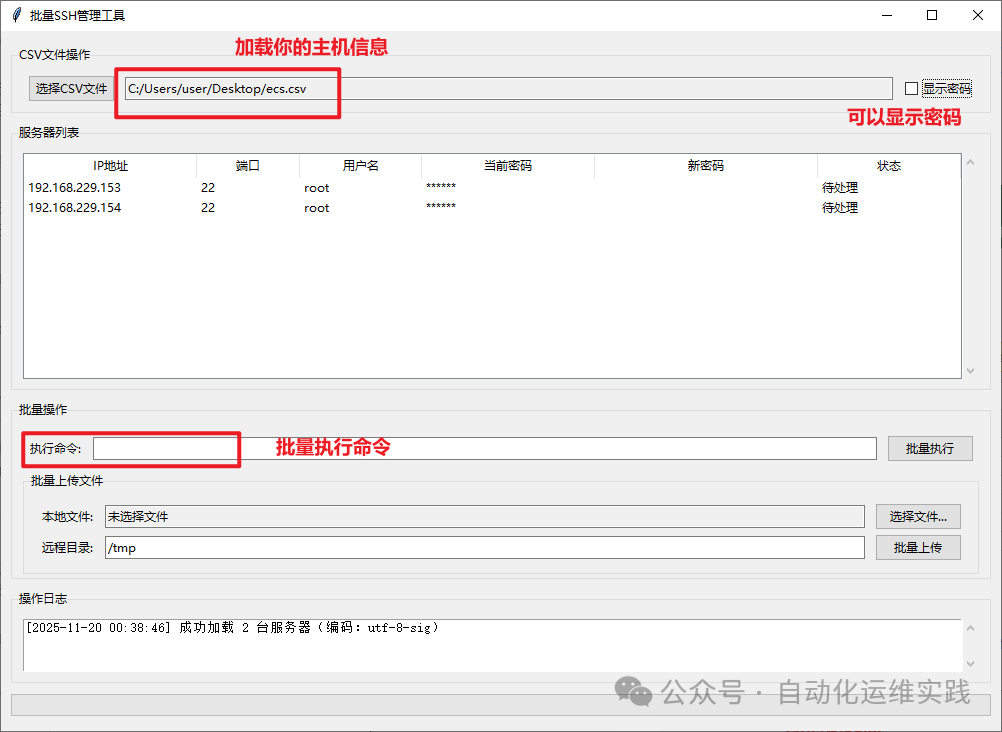Click root username in 192.168.229.154 row

coord(316,208)
